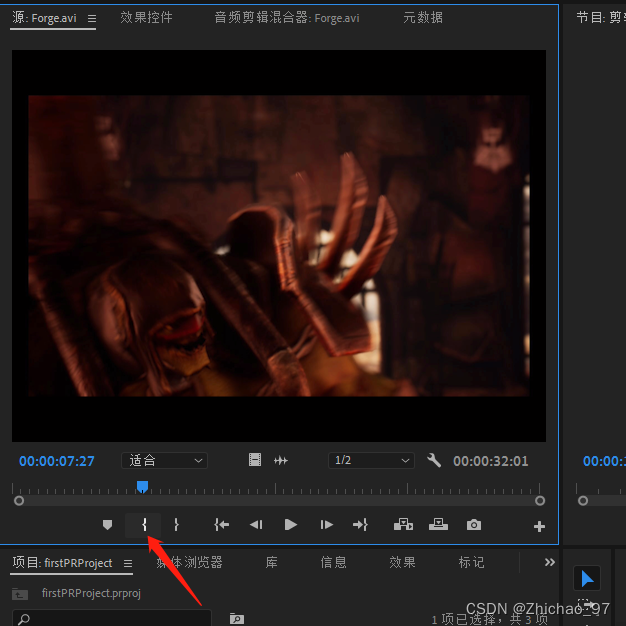Click Drag Audio Only waveform icon

click(281, 460)
